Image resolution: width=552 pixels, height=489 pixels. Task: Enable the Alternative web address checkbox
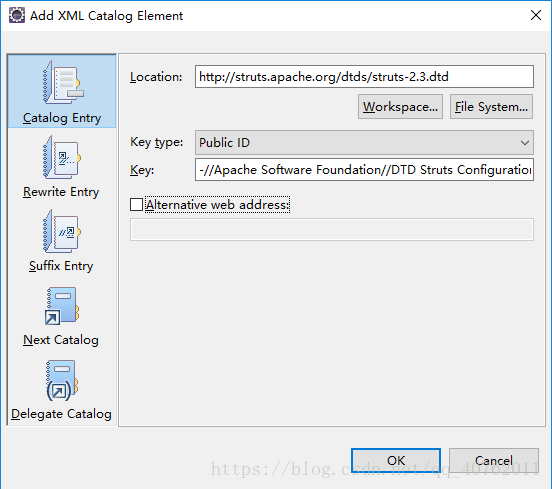[136, 205]
